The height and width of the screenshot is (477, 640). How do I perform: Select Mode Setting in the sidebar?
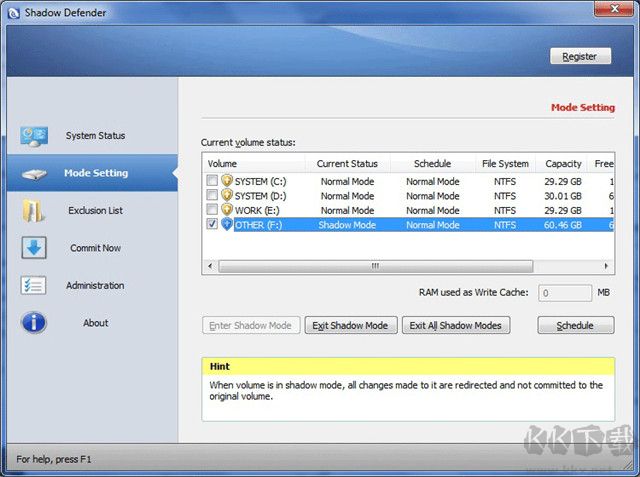pos(92,173)
